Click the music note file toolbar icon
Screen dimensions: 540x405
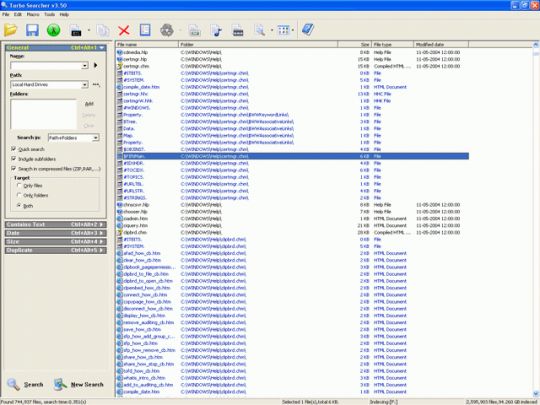pyautogui.click(x=217, y=31)
